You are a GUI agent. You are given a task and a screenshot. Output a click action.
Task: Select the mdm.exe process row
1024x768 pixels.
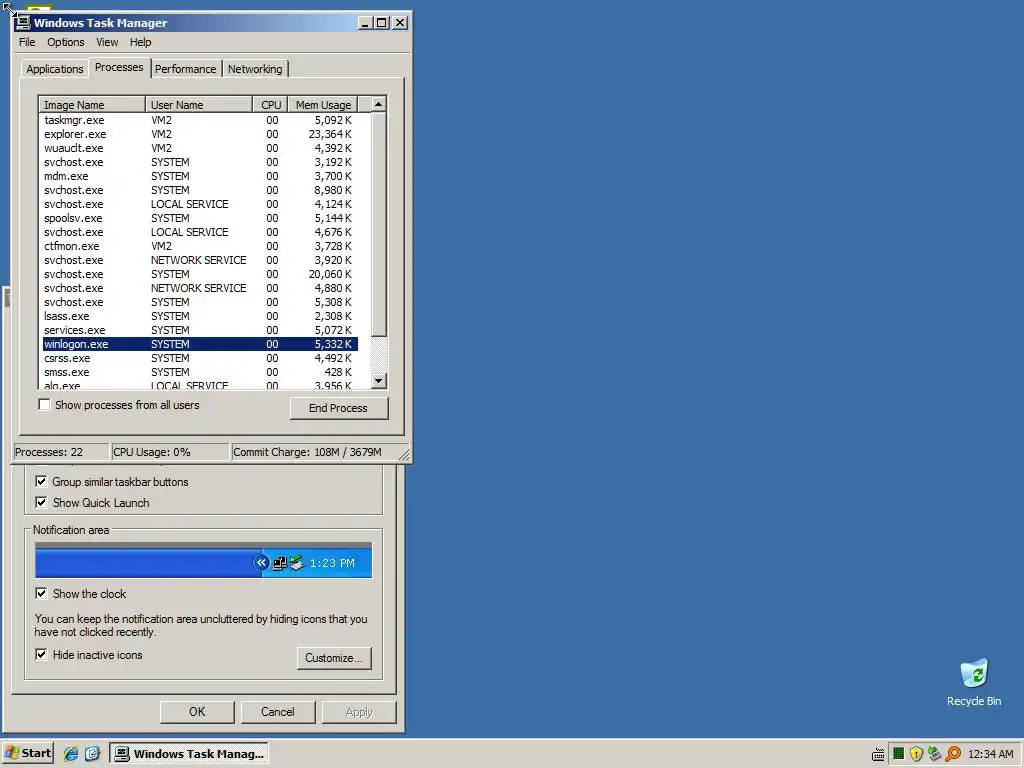200,176
